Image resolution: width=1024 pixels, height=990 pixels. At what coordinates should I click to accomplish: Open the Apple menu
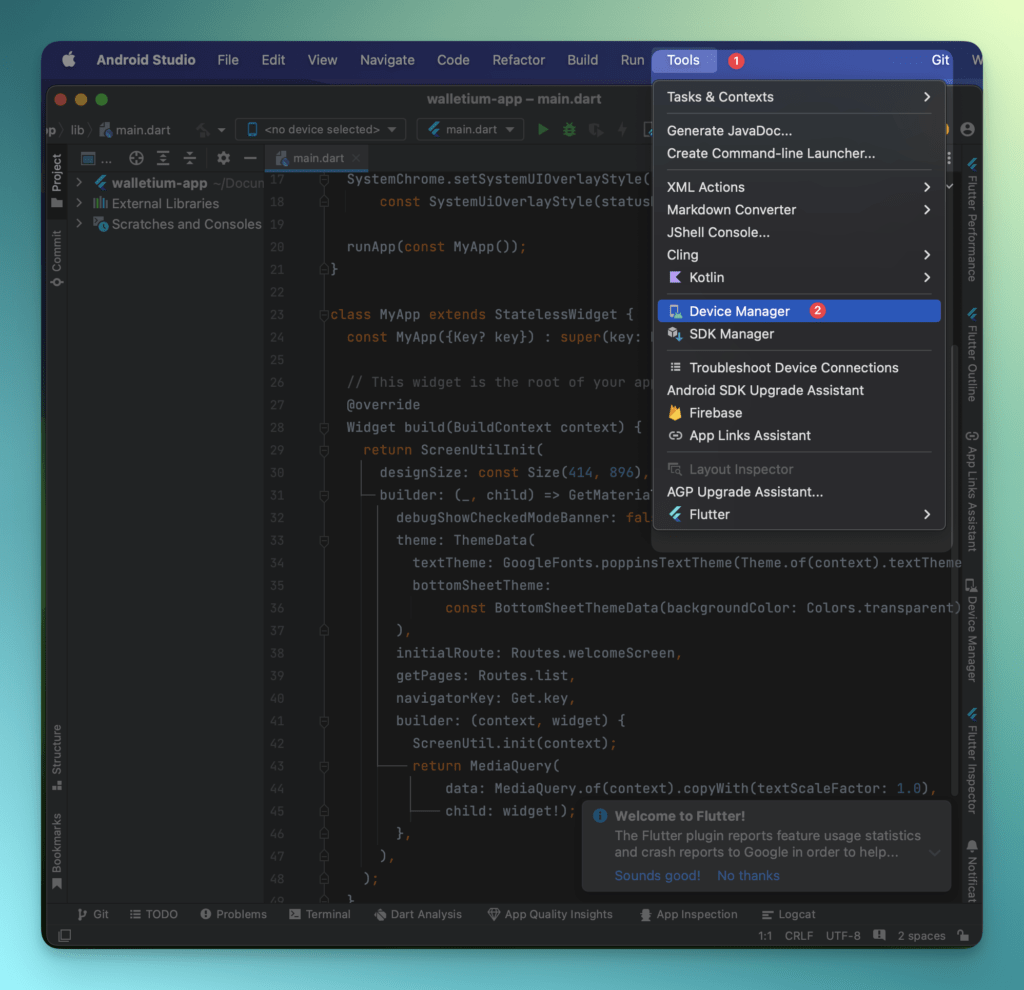point(69,60)
